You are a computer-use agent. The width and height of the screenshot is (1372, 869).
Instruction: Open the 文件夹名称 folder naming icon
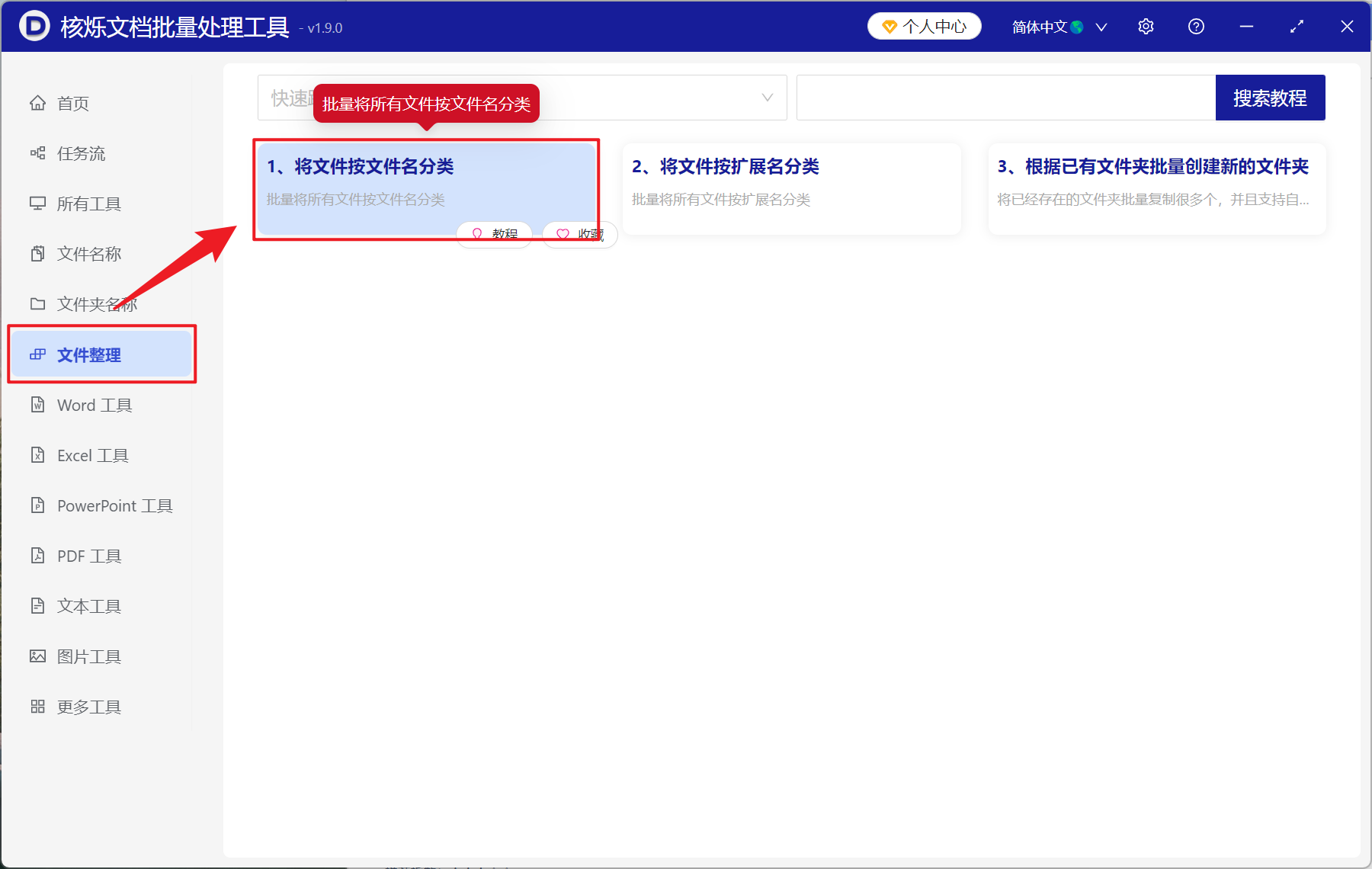(x=38, y=303)
